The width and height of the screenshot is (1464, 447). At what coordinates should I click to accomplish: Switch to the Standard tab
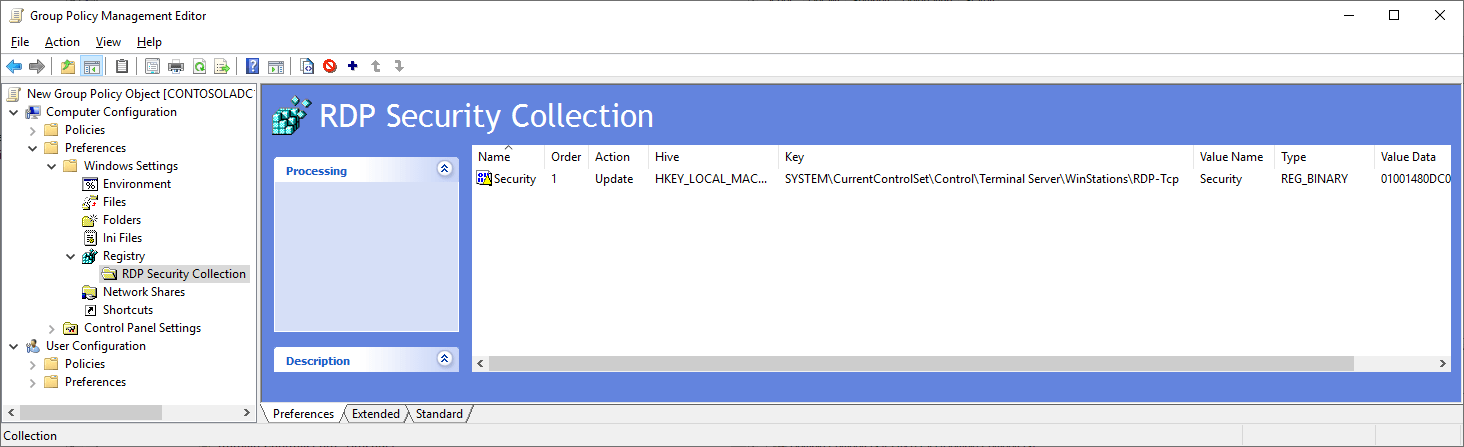click(x=439, y=414)
